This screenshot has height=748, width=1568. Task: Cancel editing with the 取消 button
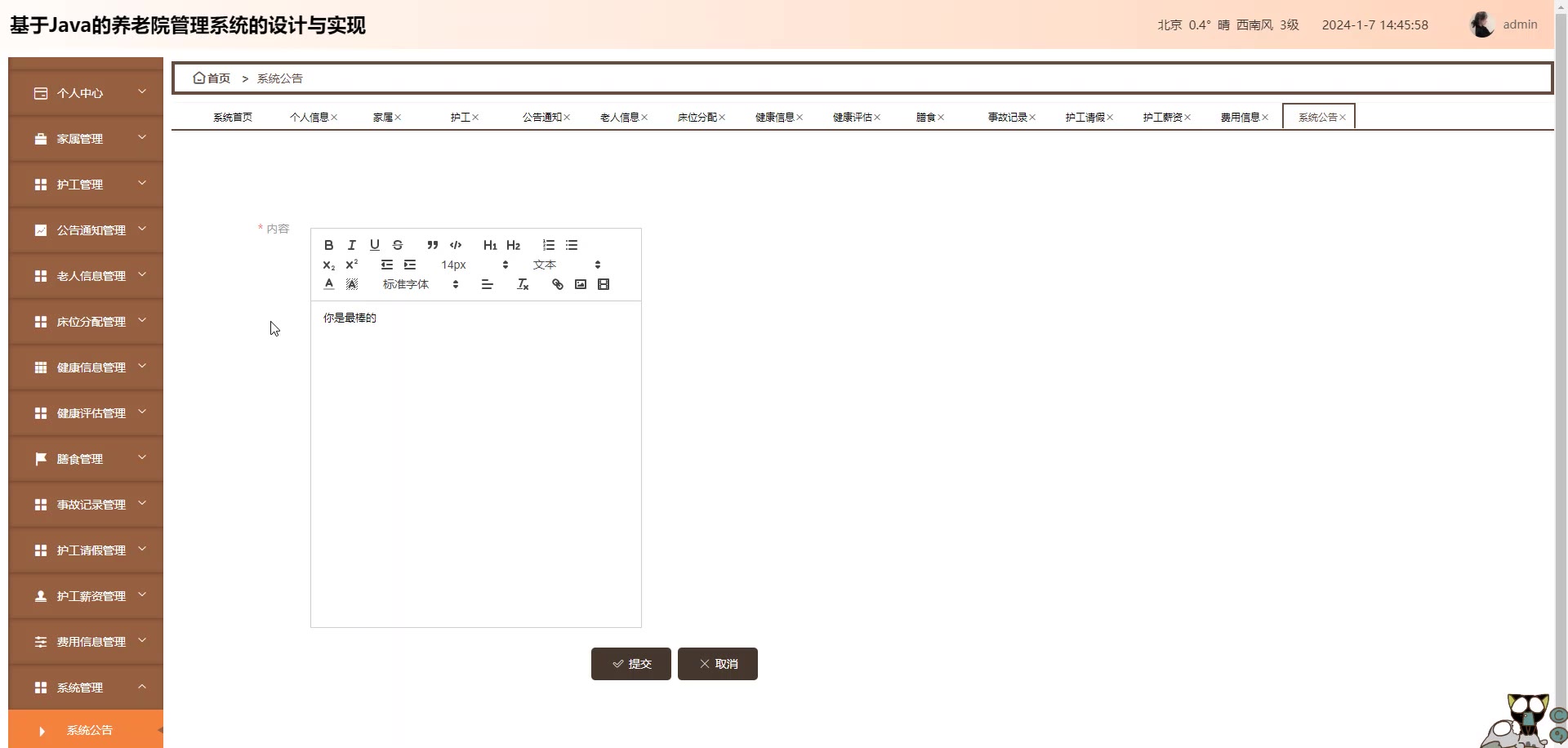click(x=718, y=664)
